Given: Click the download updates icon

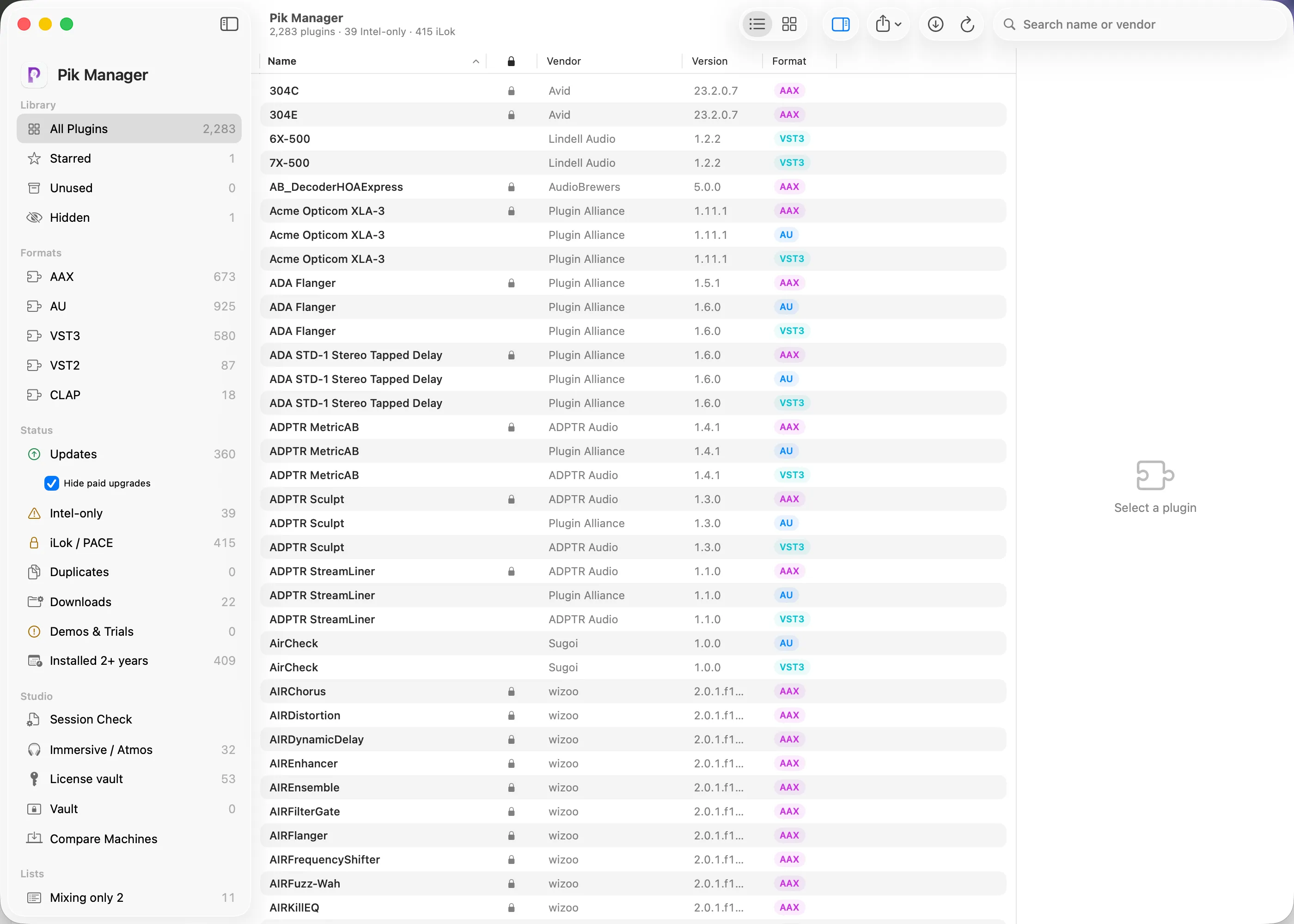Looking at the screenshot, I should tap(935, 24).
